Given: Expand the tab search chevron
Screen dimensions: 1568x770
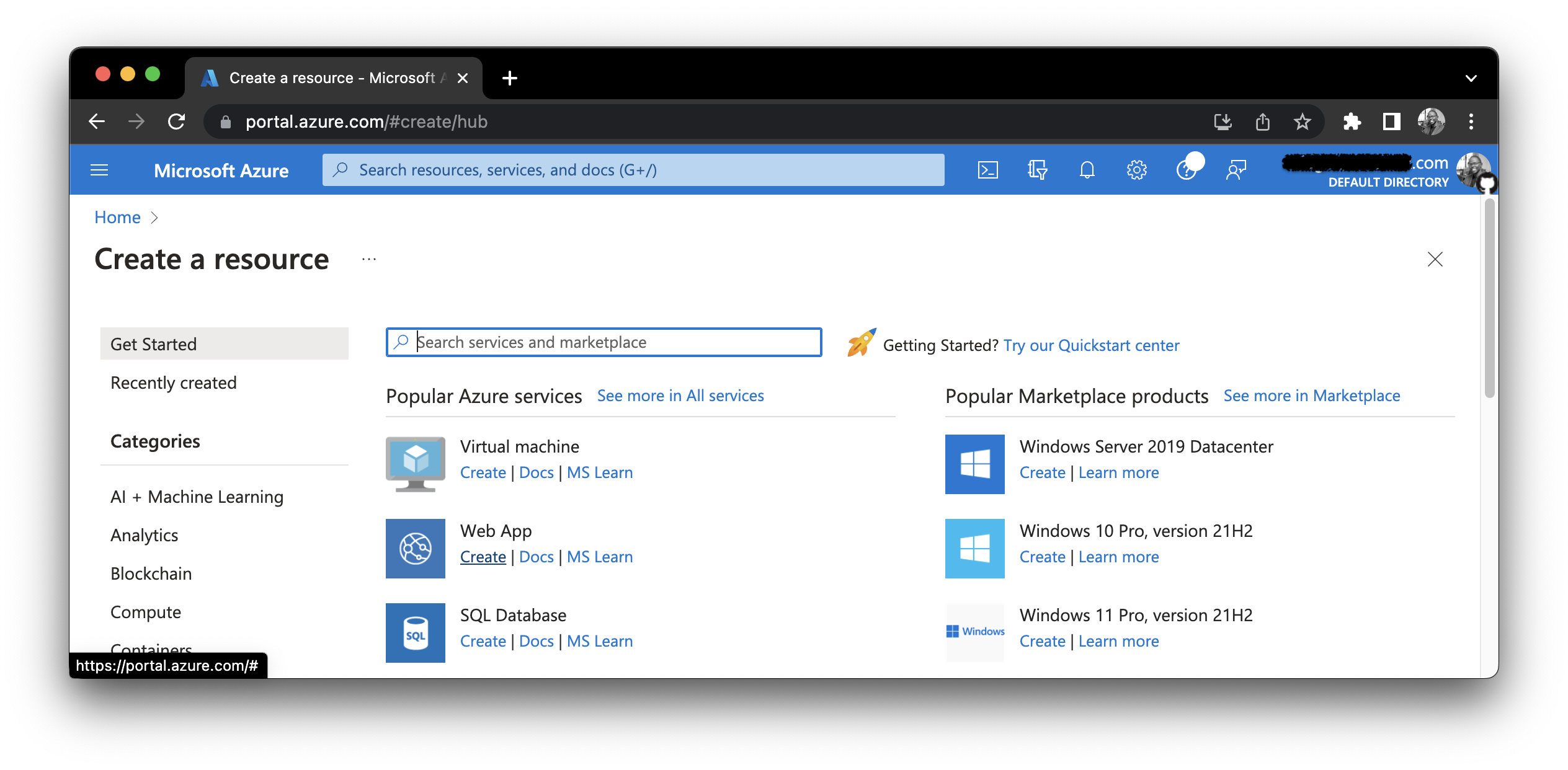Looking at the screenshot, I should (1471, 78).
